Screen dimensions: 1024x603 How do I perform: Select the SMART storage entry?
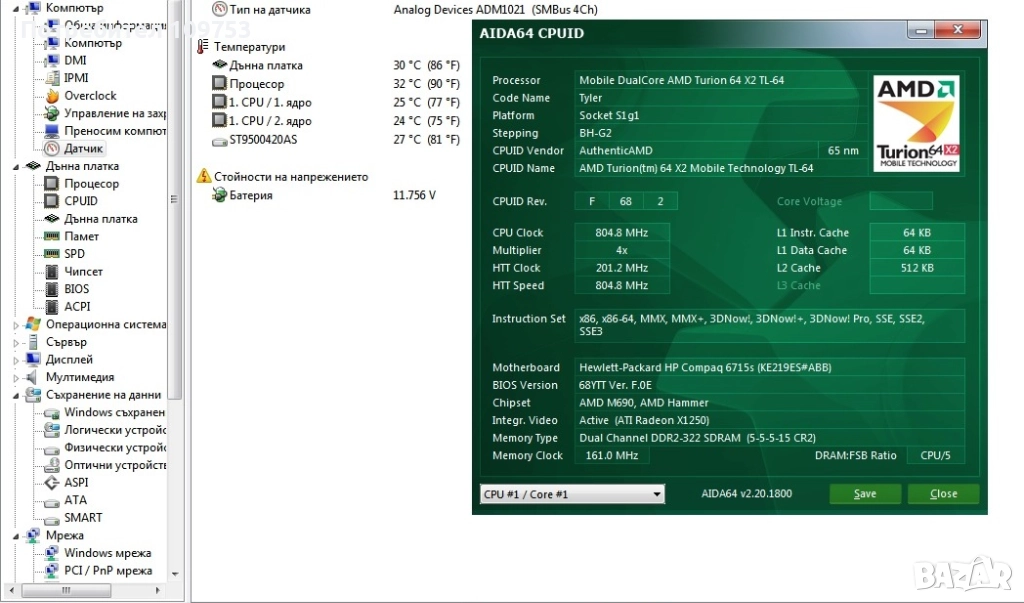click(83, 518)
